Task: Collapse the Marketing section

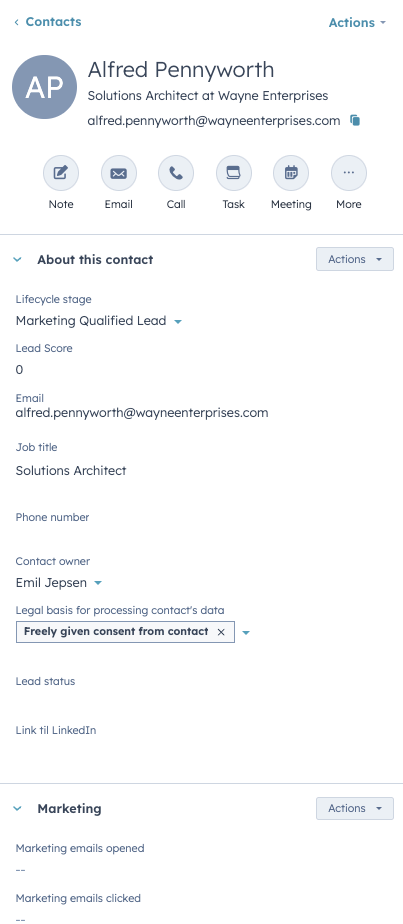Action: coord(18,808)
